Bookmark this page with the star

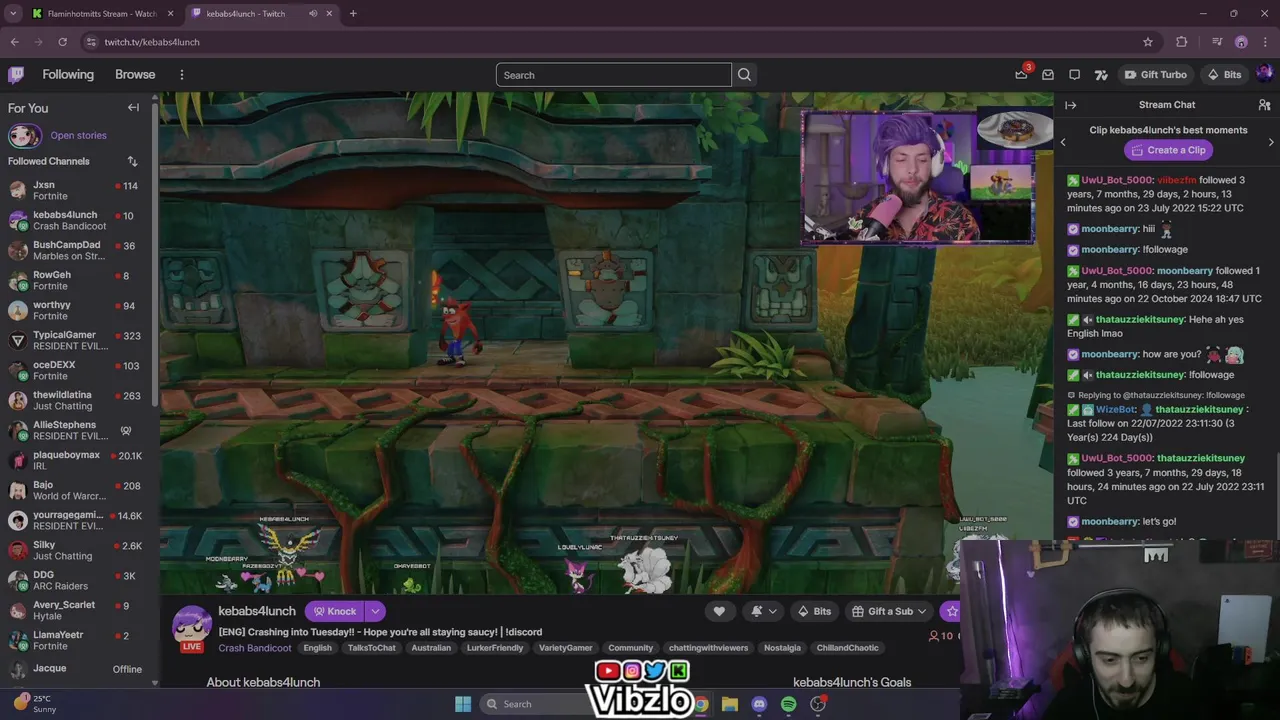(1148, 42)
